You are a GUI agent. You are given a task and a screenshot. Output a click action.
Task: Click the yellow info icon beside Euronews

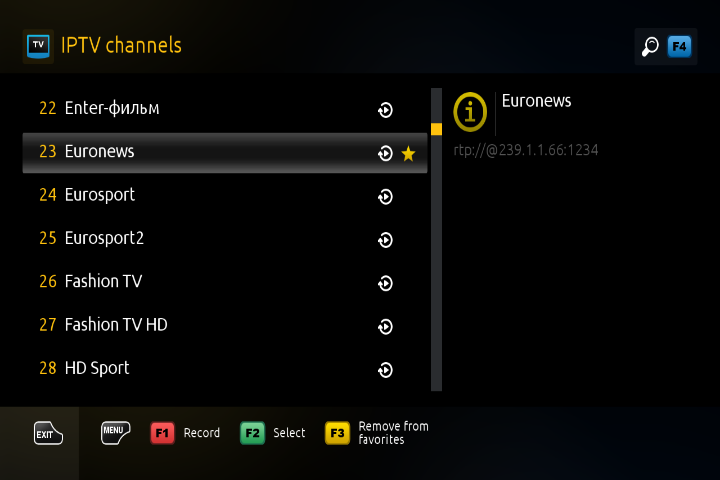coord(470,112)
